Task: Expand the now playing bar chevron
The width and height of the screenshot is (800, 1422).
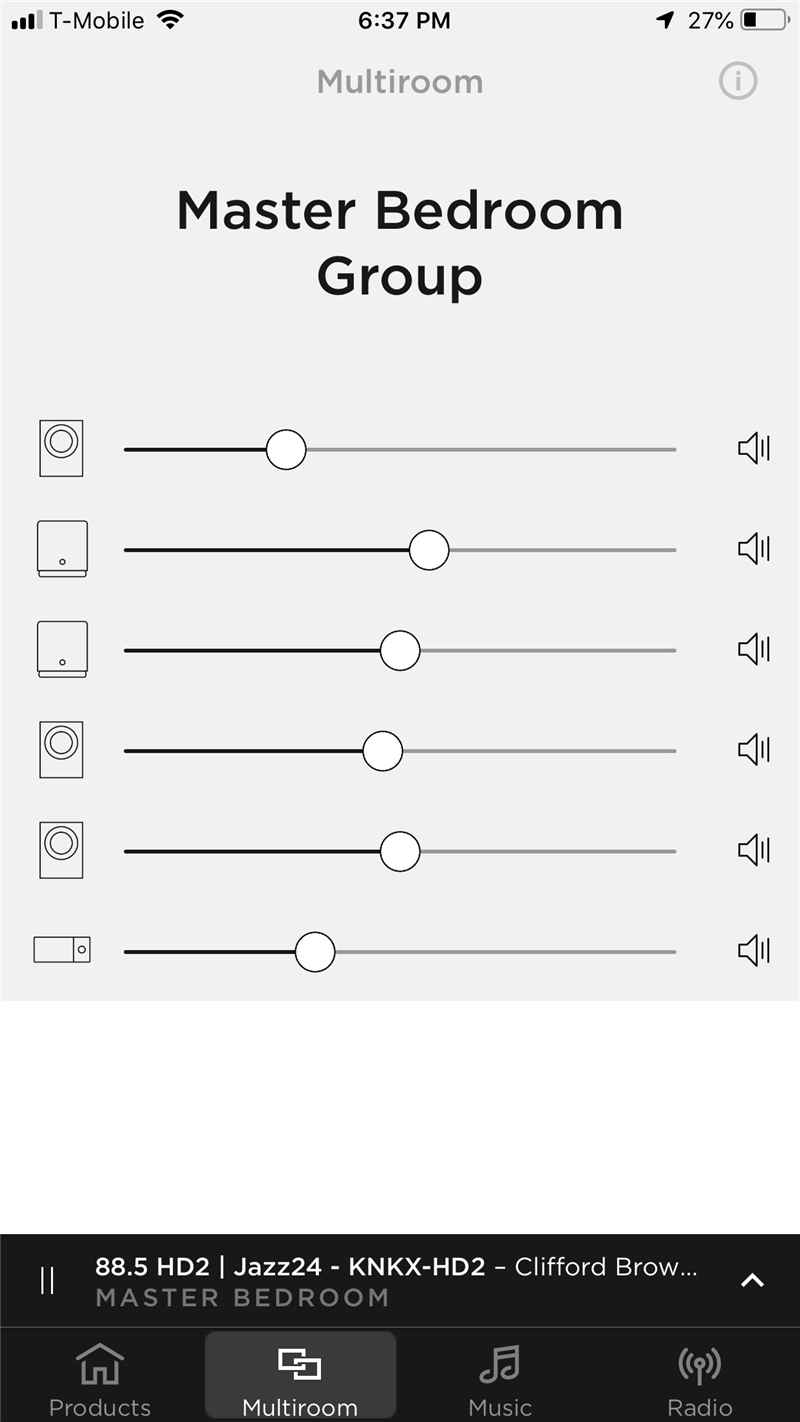Action: [752, 1280]
